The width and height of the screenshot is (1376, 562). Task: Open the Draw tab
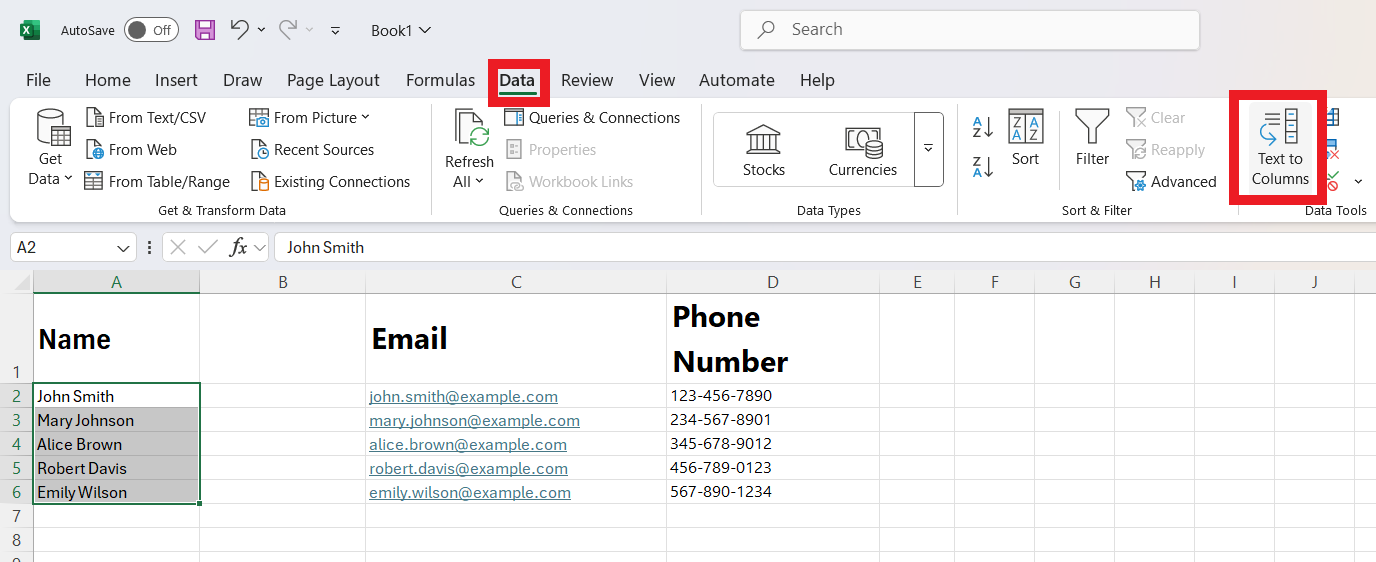(242, 80)
